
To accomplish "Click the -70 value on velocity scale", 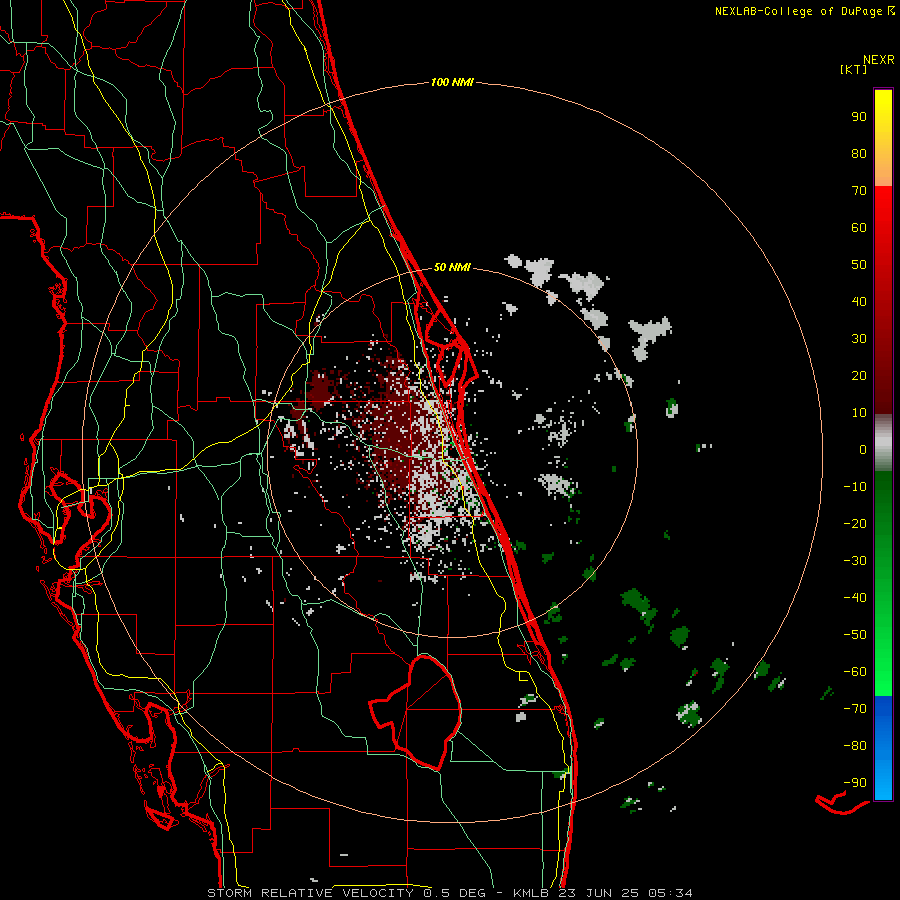I will (855, 709).
